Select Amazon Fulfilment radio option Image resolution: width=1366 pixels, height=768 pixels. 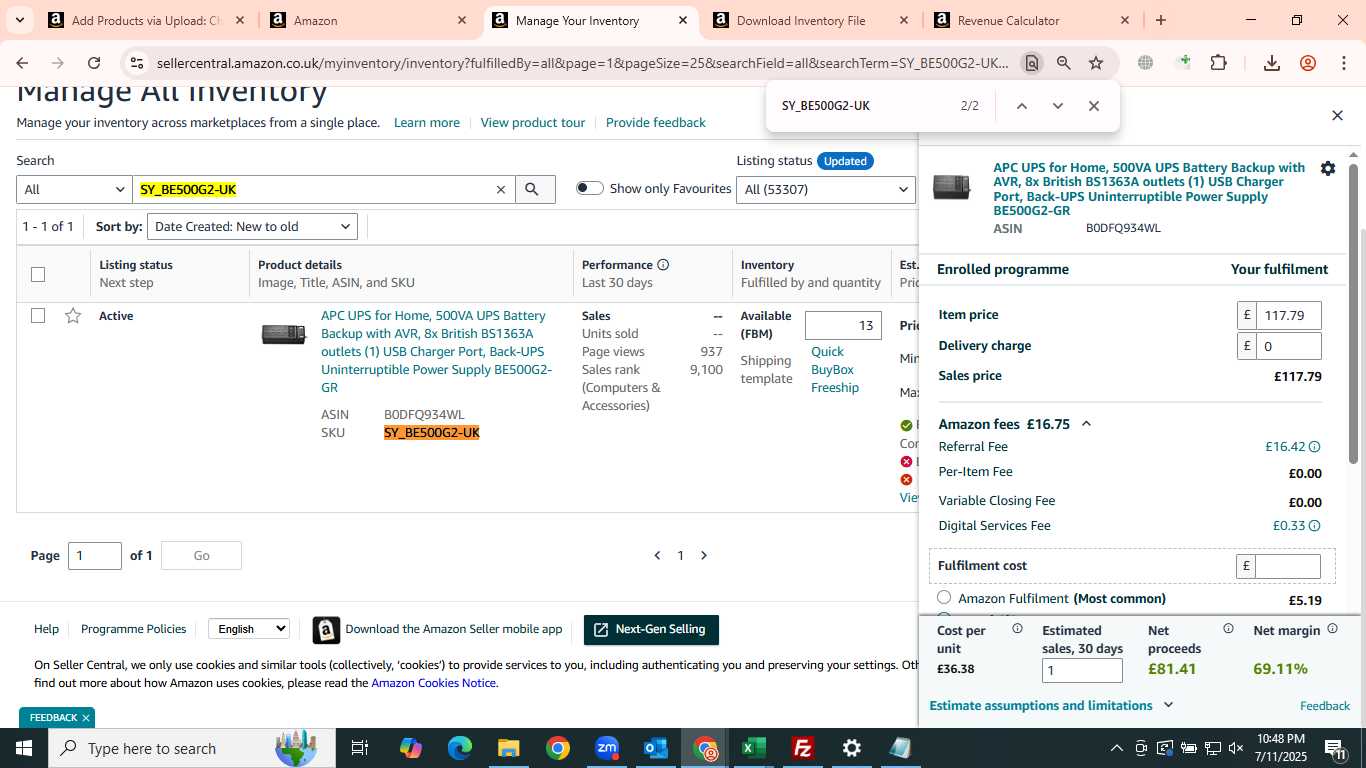point(944,597)
